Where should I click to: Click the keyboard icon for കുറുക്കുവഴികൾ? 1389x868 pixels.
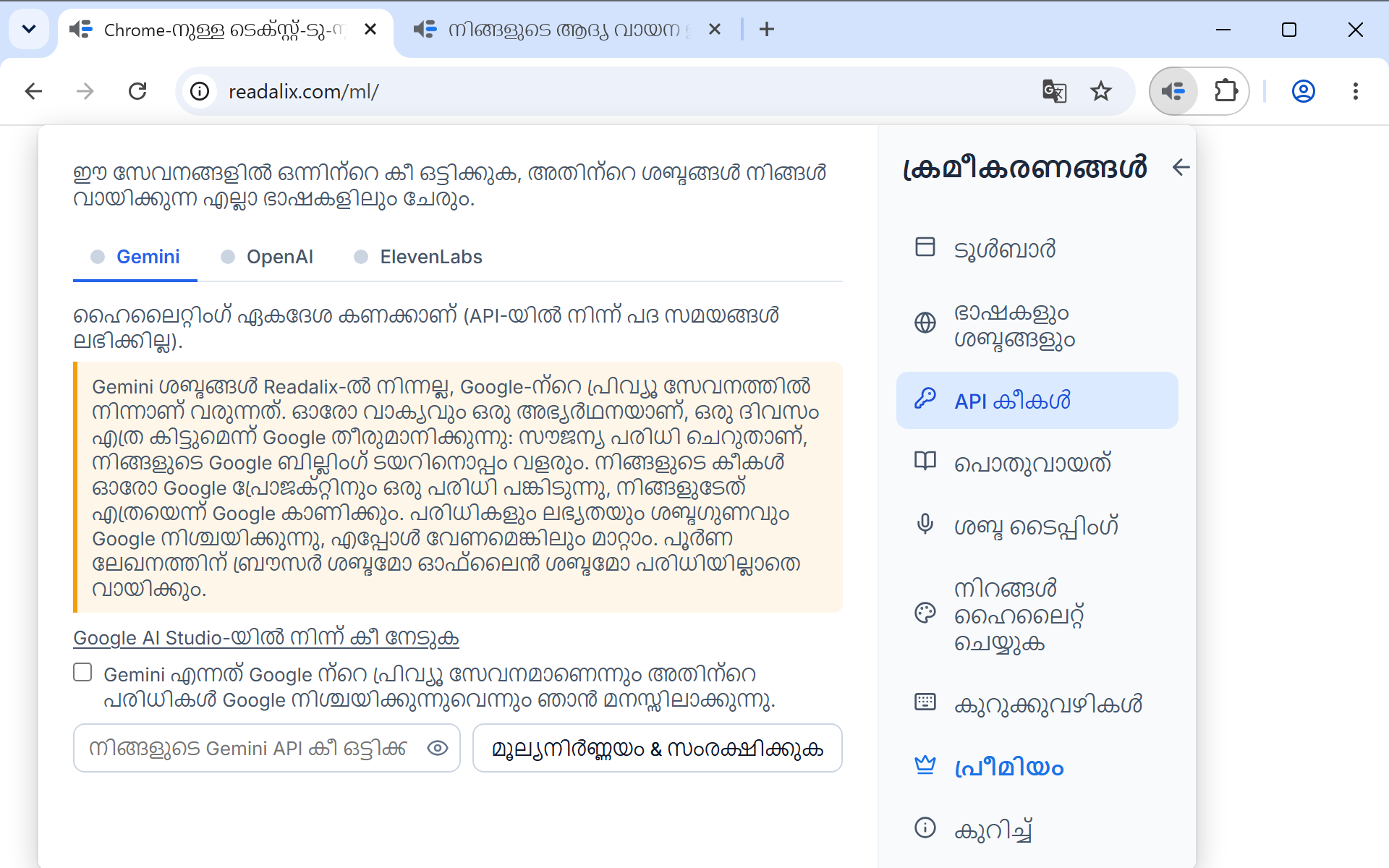point(925,702)
